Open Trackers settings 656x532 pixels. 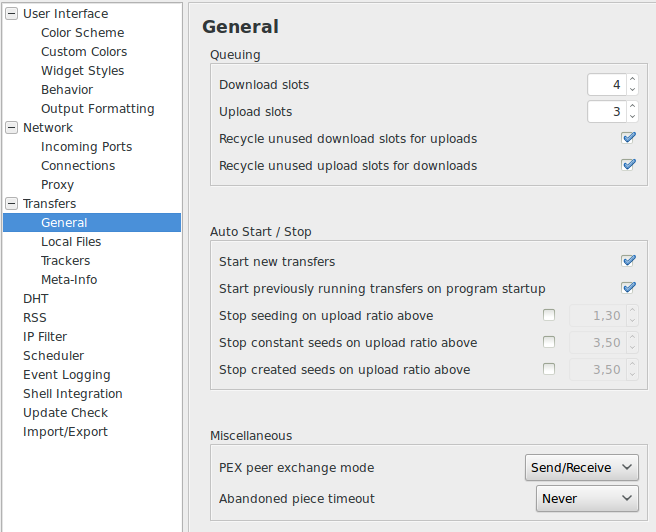pyautogui.click(x=65, y=261)
